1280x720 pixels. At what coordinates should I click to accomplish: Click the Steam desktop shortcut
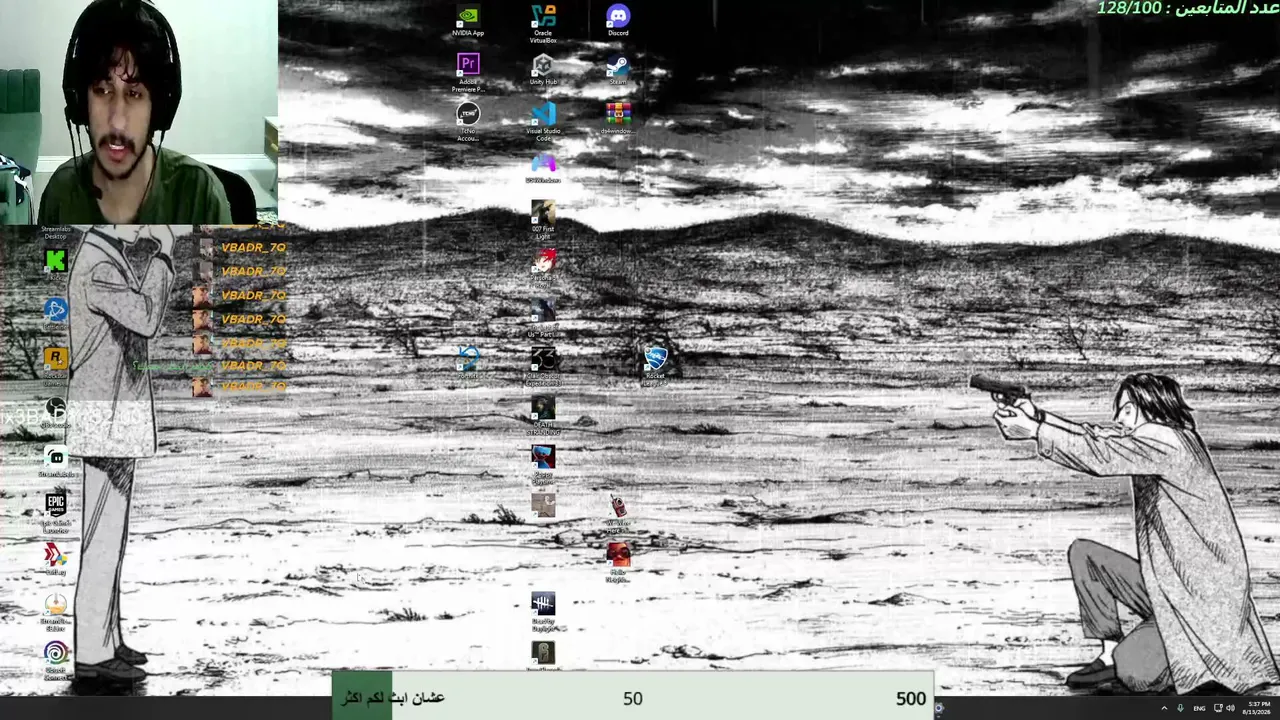click(x=618, y=70)
